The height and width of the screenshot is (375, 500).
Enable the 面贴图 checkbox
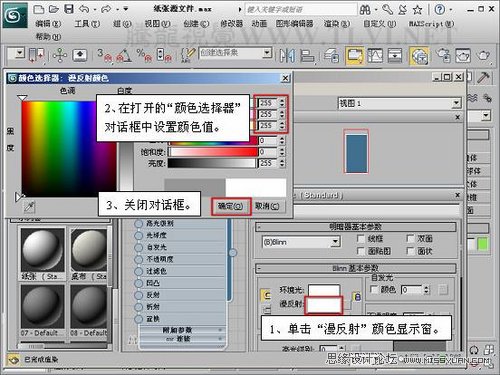point(360,251)
